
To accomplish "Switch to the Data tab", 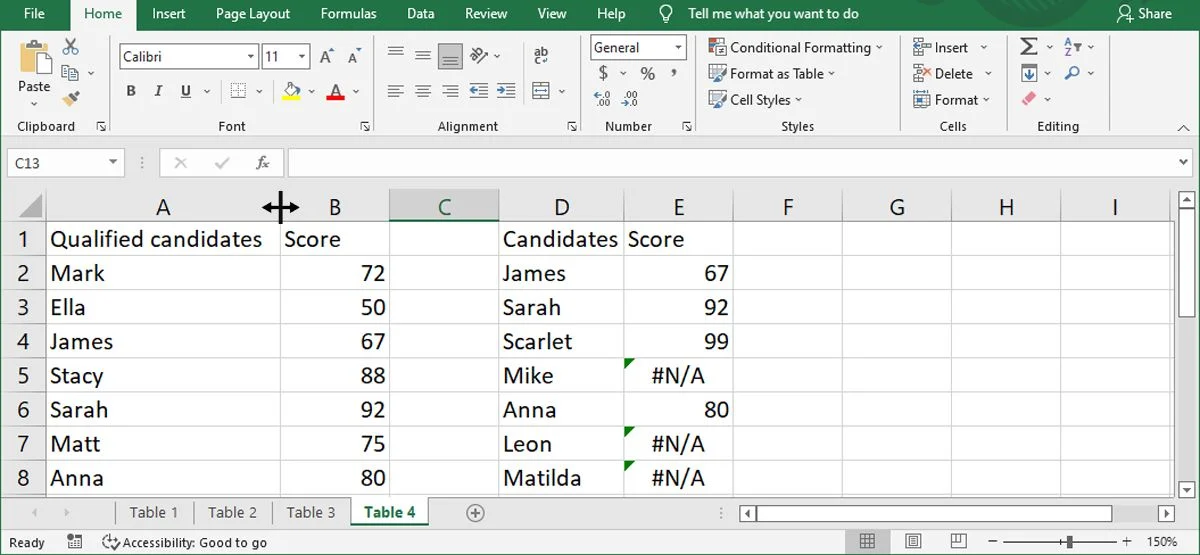I will (x=421, y=14).
